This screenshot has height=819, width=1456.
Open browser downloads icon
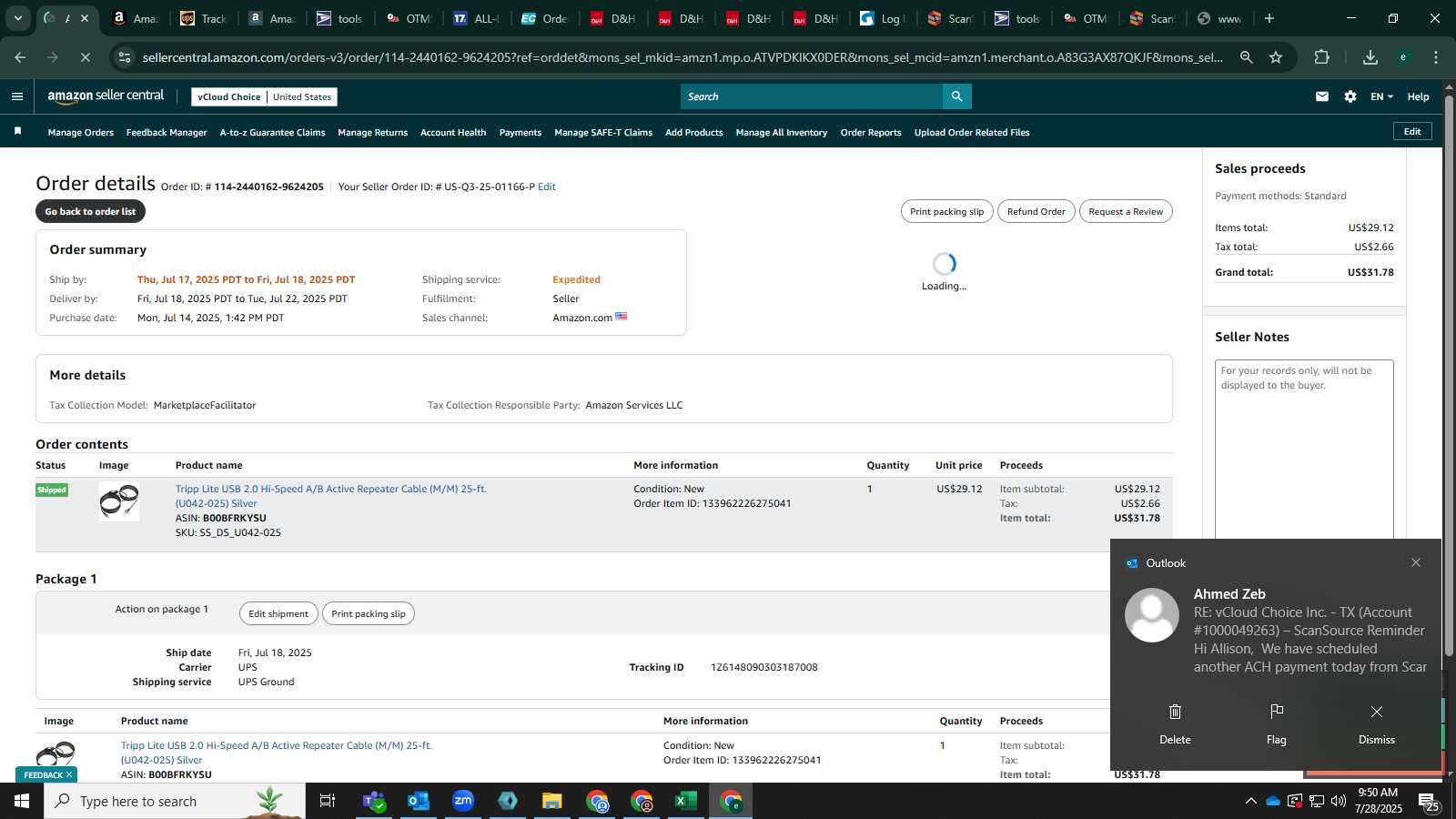click(1370, 57)
